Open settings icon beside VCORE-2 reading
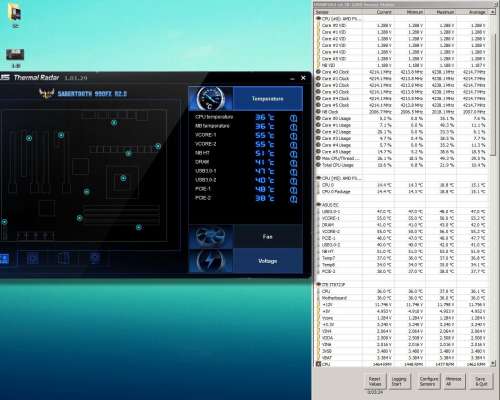 point(293,145)
